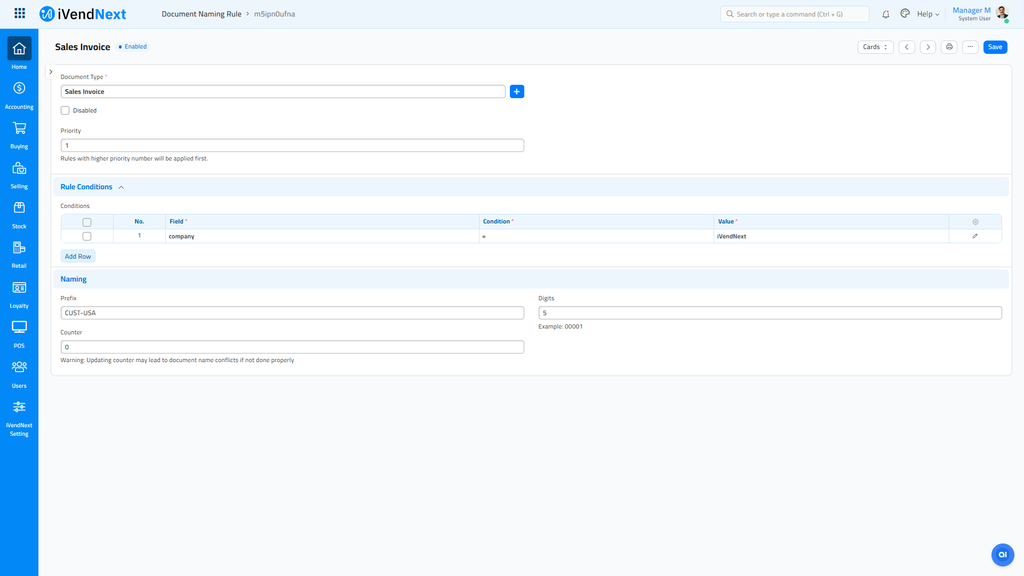Go to Accounting in the sidebar
Screen dimensions: 1024x576
19,89
